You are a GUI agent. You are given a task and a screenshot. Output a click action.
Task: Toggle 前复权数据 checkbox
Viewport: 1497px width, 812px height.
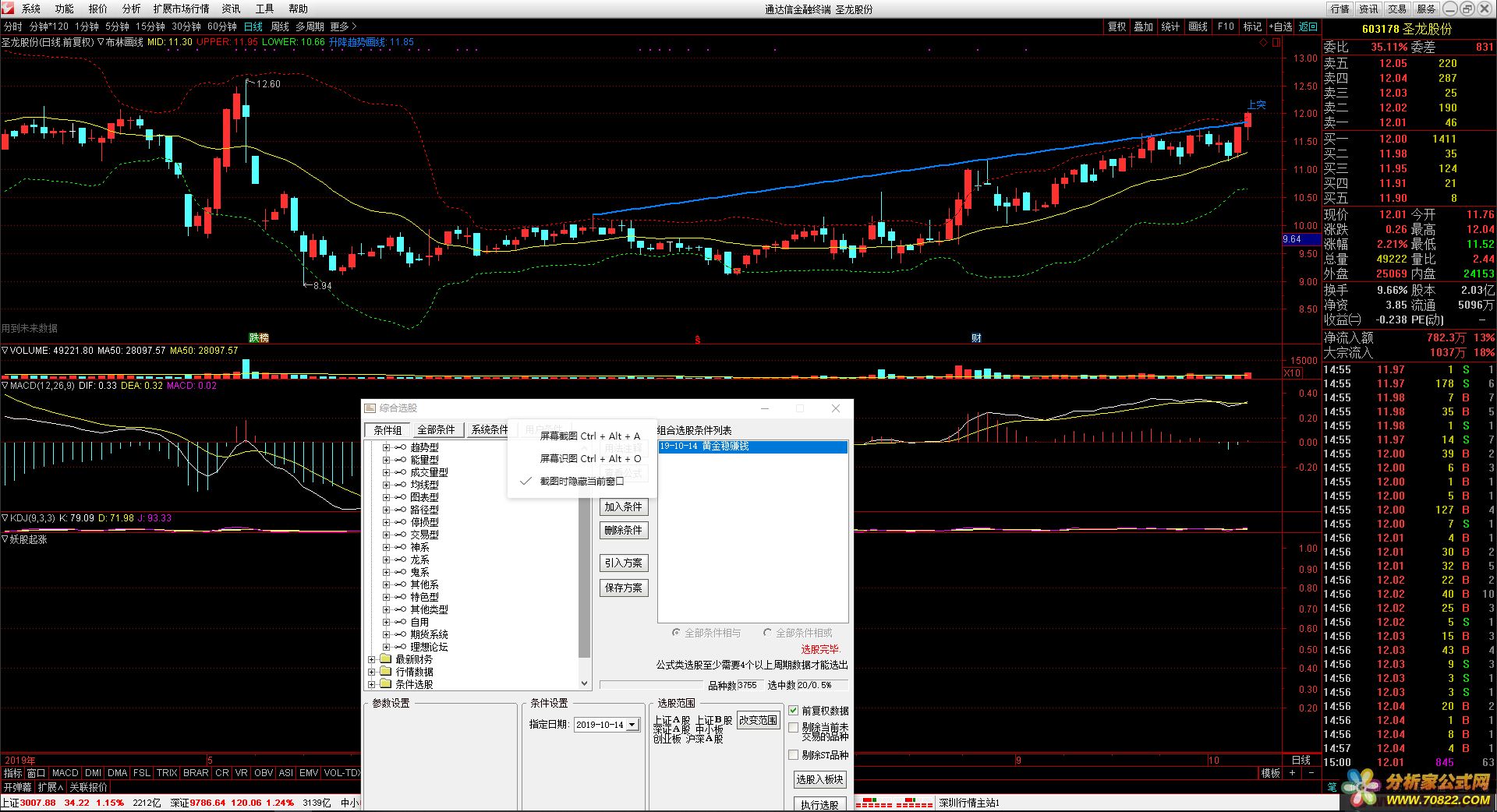[794, 711]
